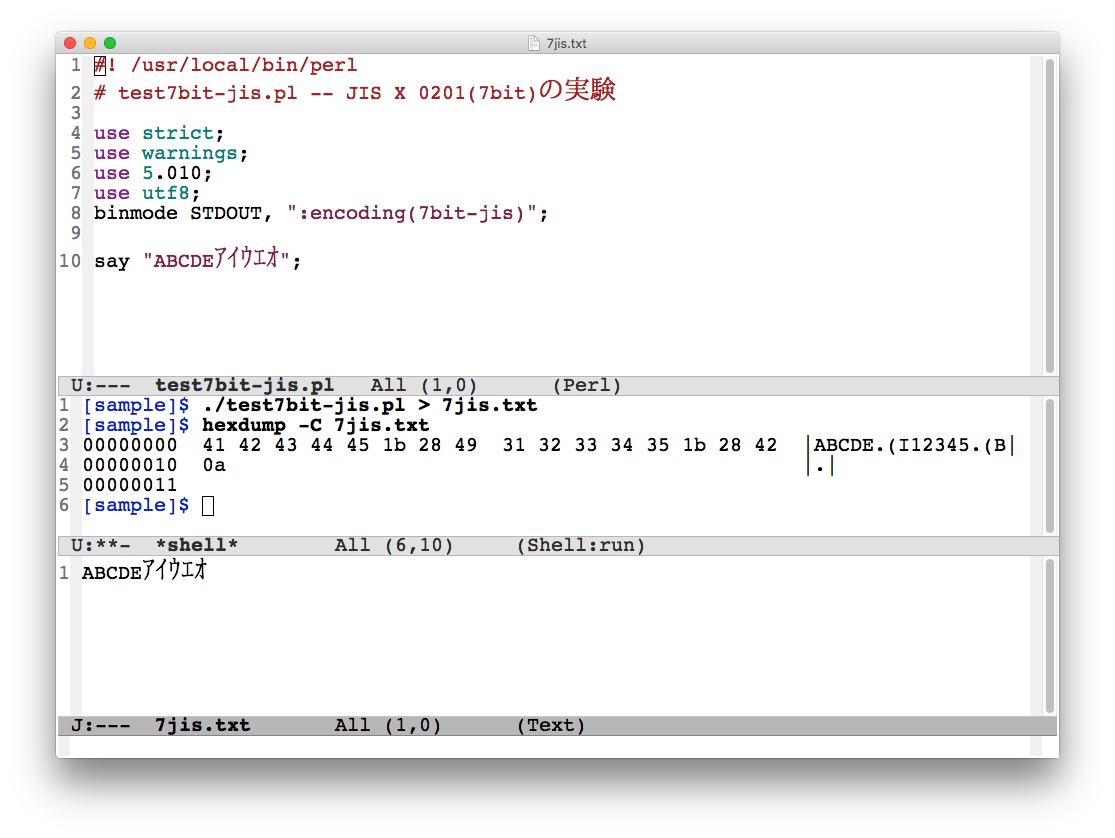Click the scrollbar of the 7jis.txt pane
1115x838 pixels.
click(1050, 636)
